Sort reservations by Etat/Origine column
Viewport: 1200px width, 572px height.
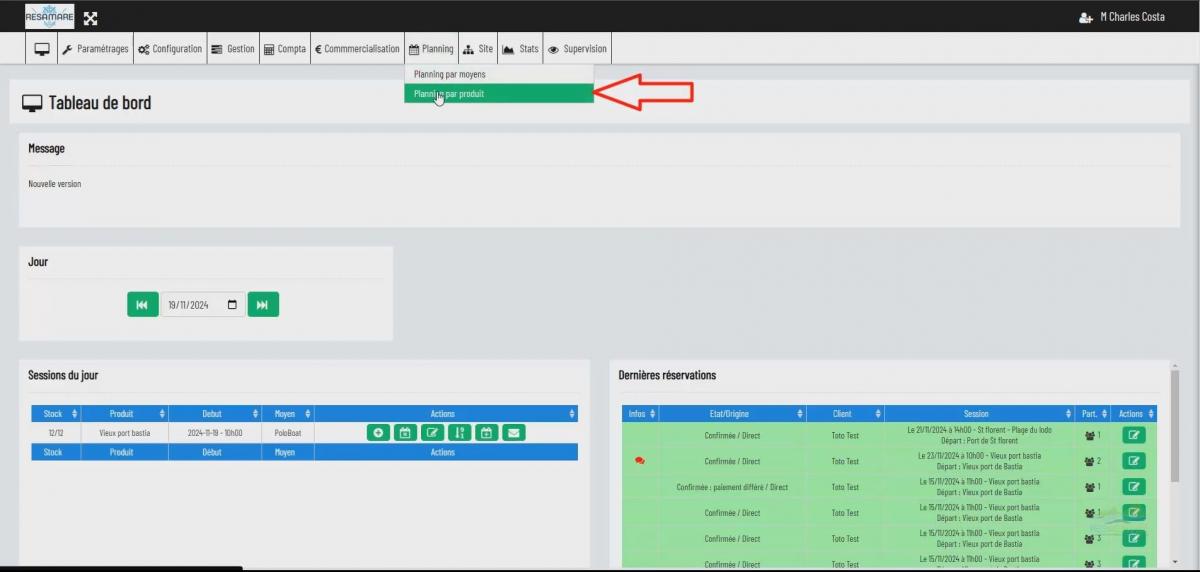[x=801, y=414]
